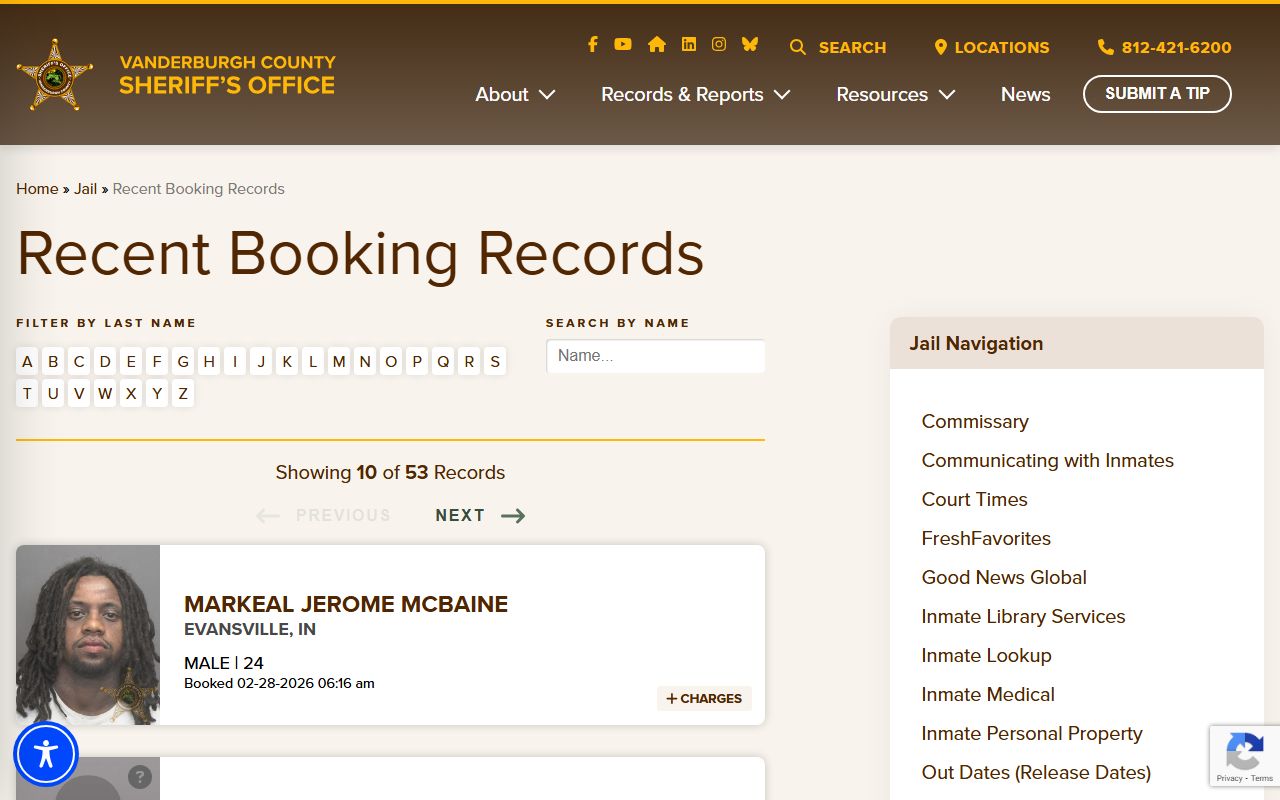The image size is (1280, 800).
Task: Filter by last name letter I
Action: pyautogui.click(x=235, y=362)
